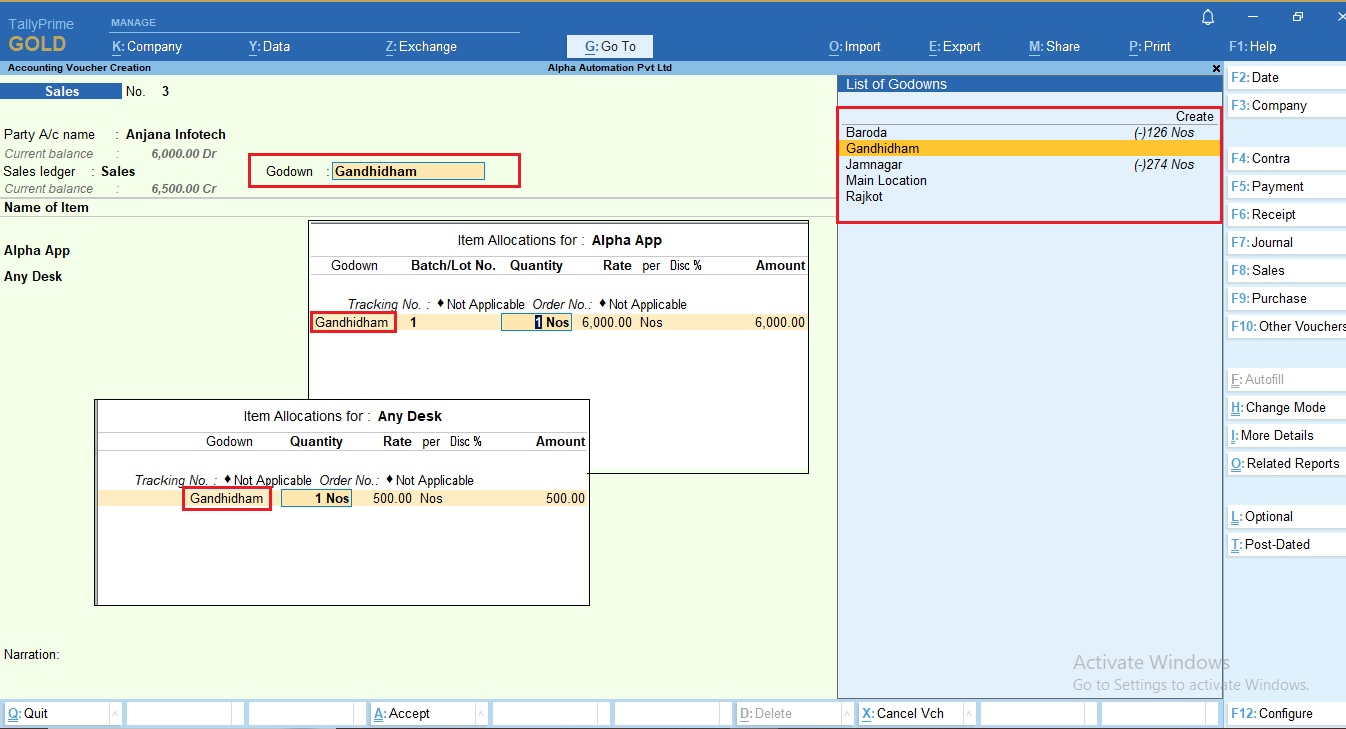Click the notification bell icon
This screenshot has height=729, width=1346.
click(1208, 17)
